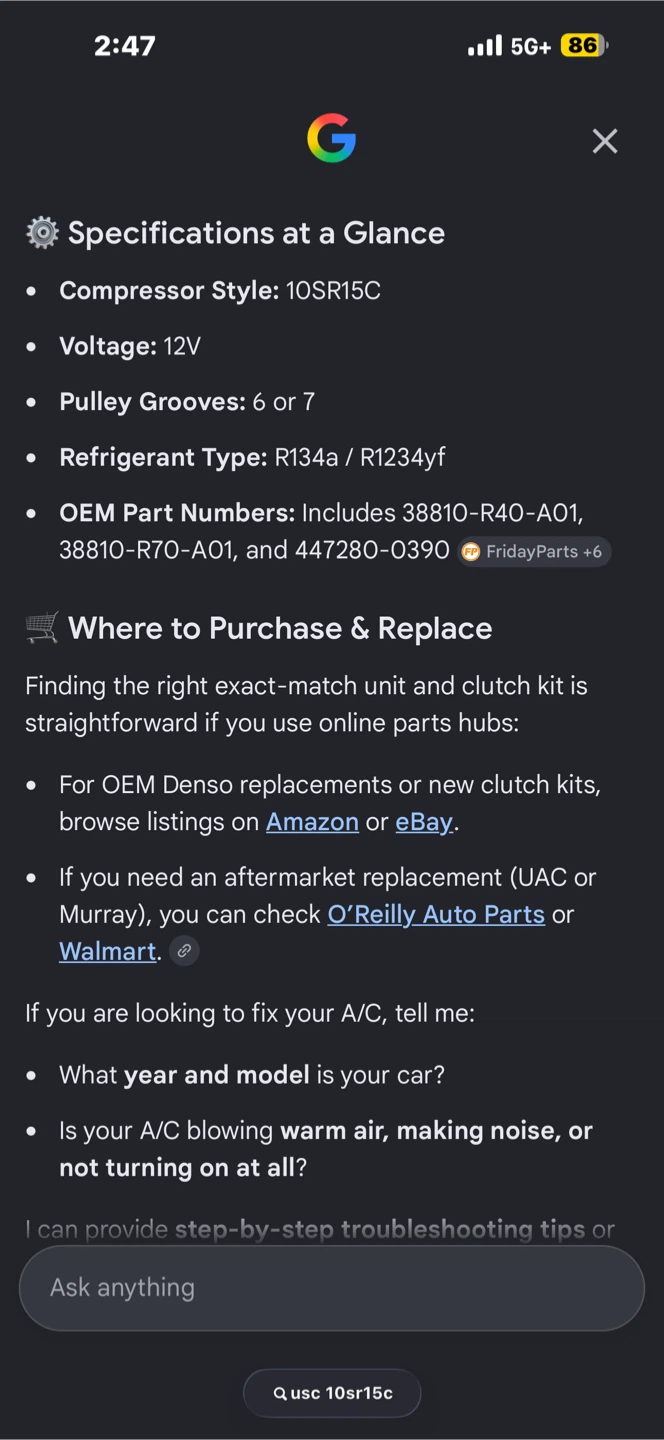Open the Walmart link
The width and height of the screenshot is (664, 1440).
pyautogui.click(x=108, y=951)
